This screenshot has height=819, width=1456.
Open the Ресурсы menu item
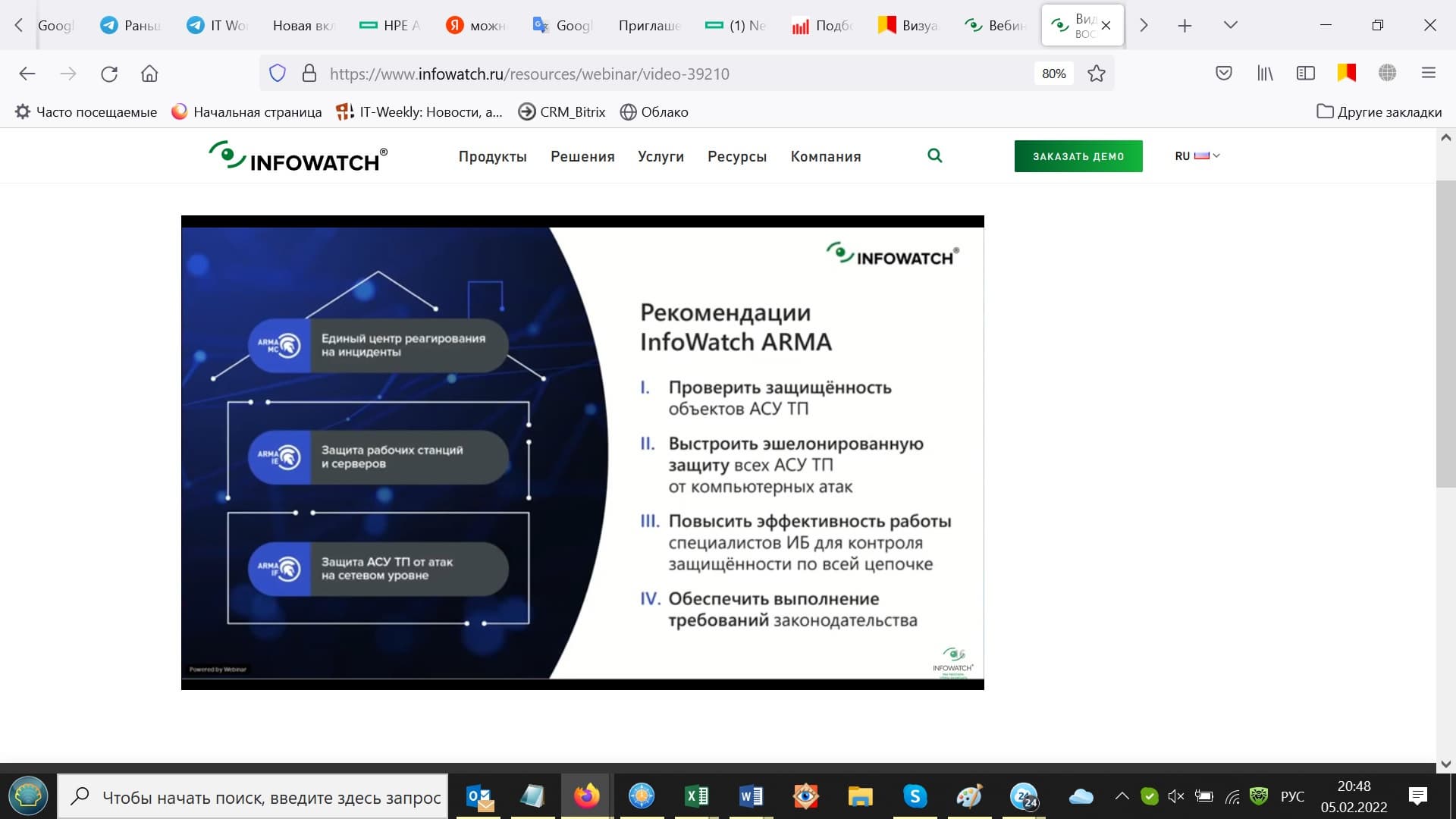pyautogui.click(x=736, y=156)
